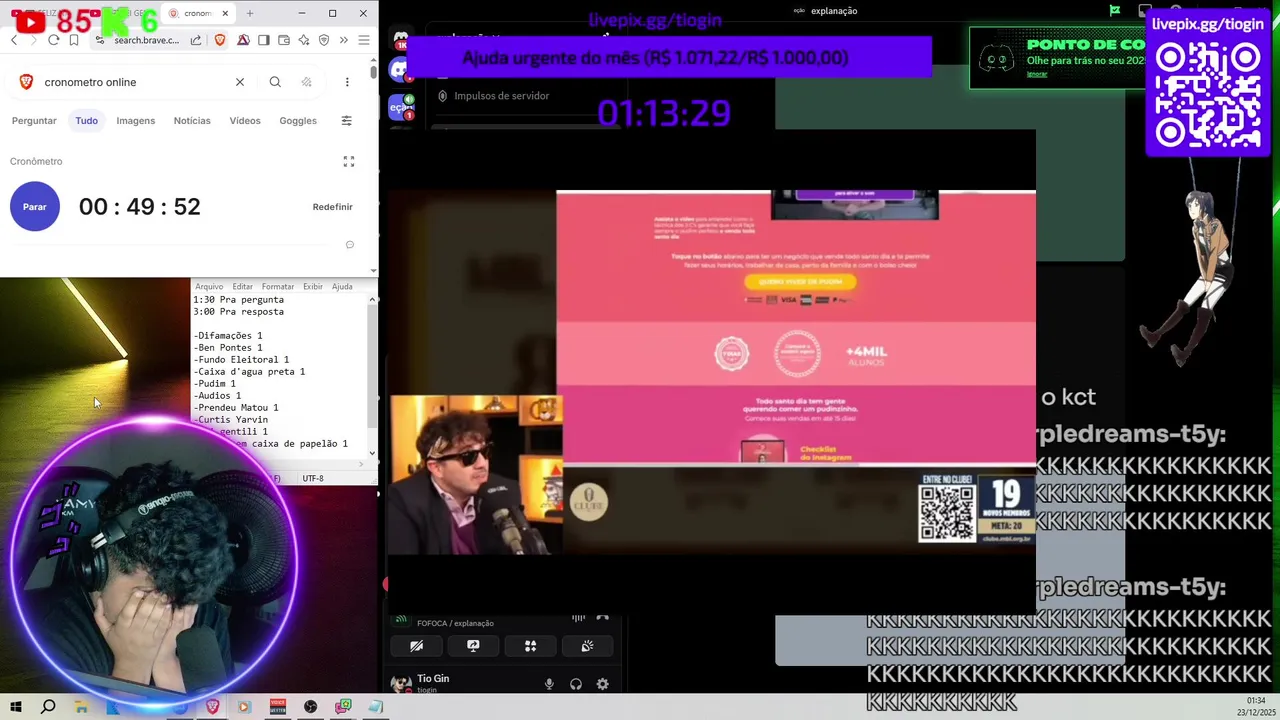Toggle Discord microphone mute
The height and width of the screenshot is (720, 1280).
coord(549,684)
